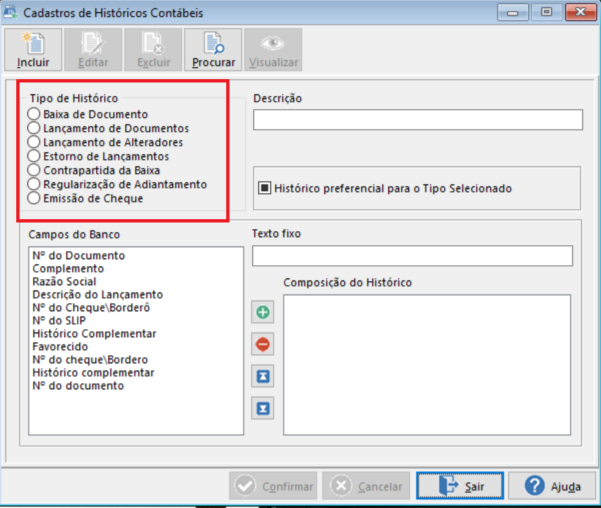Select 'Nº do Documento' first list entry

pos(79,255)
